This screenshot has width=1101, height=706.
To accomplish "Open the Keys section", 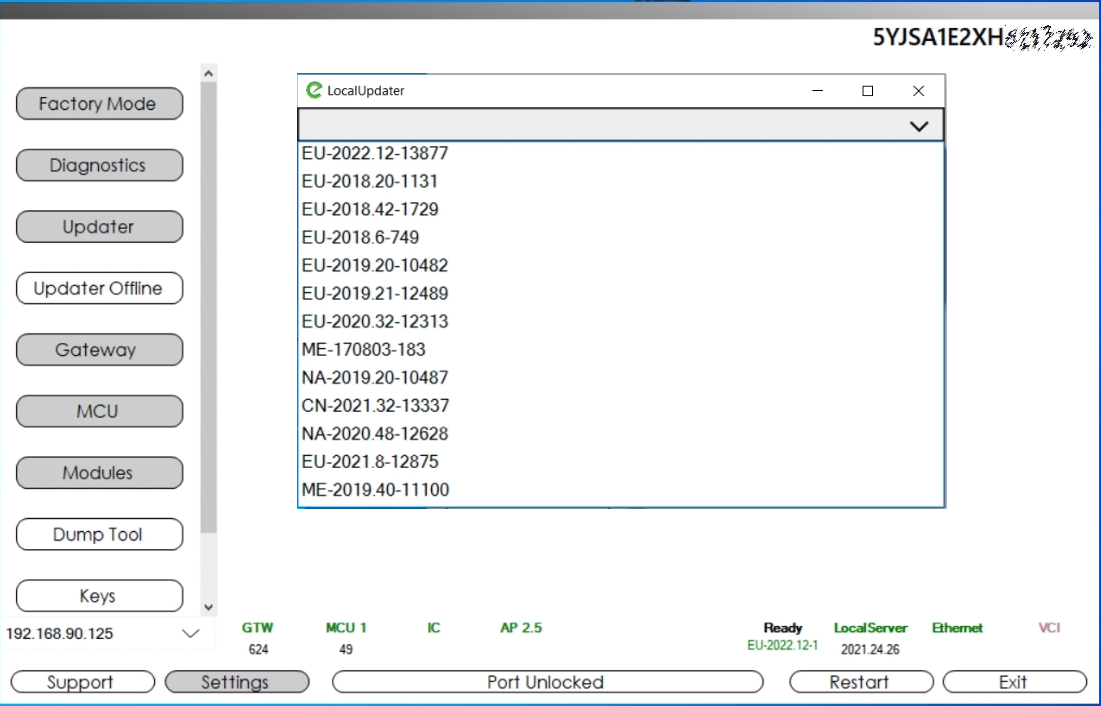I will (99, 596).
